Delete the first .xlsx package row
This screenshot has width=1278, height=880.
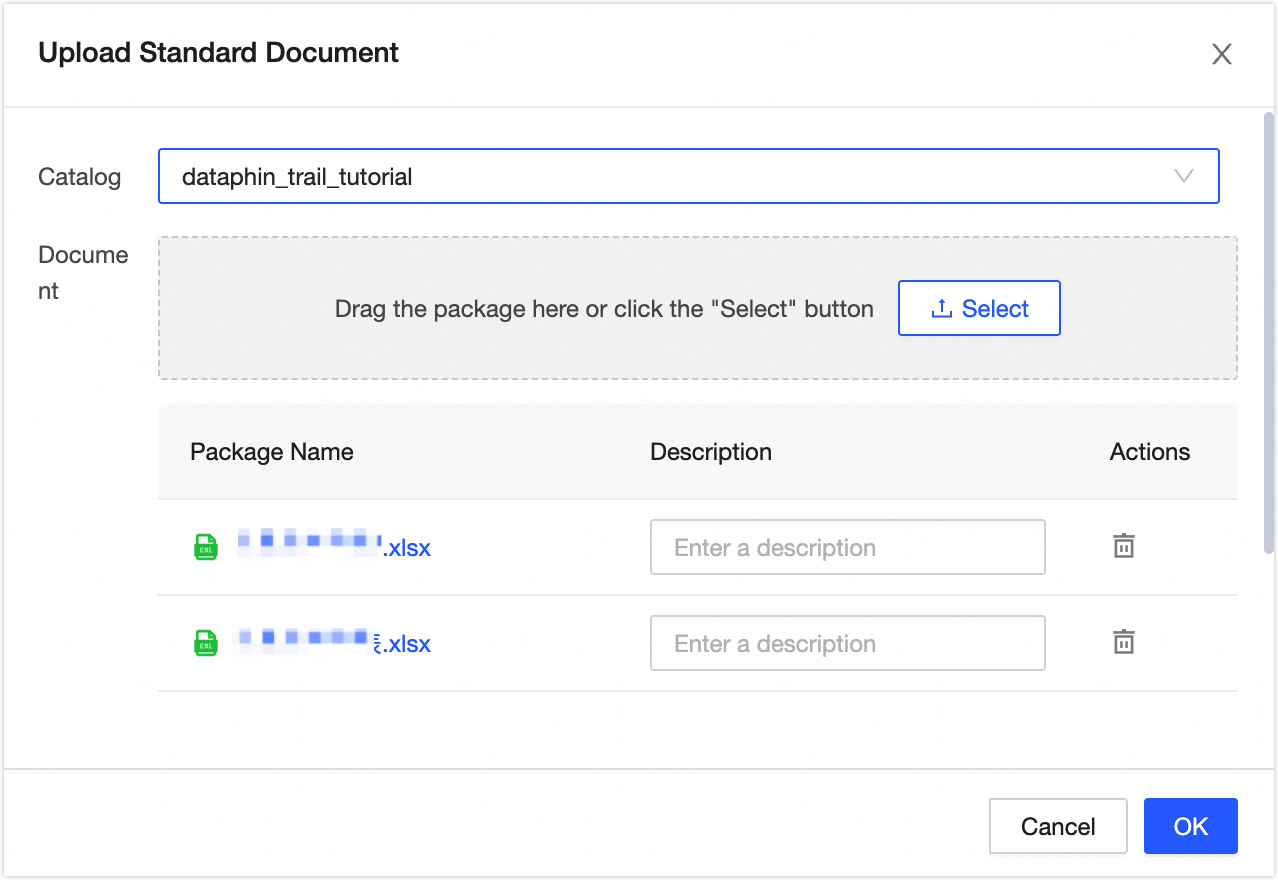[1124, 547]
